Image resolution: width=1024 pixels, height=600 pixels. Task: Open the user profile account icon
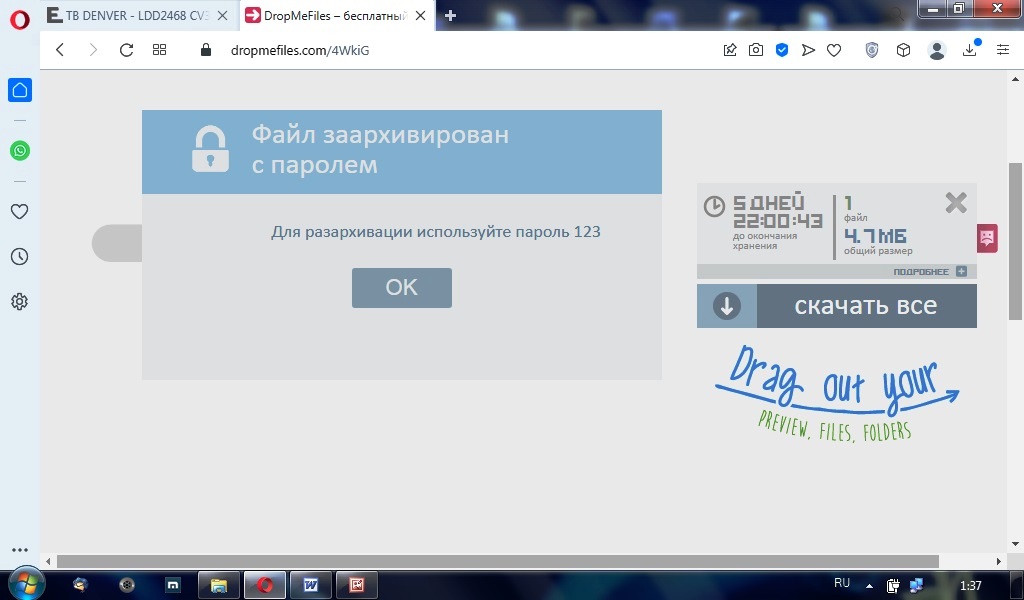(x=936, y=50)
